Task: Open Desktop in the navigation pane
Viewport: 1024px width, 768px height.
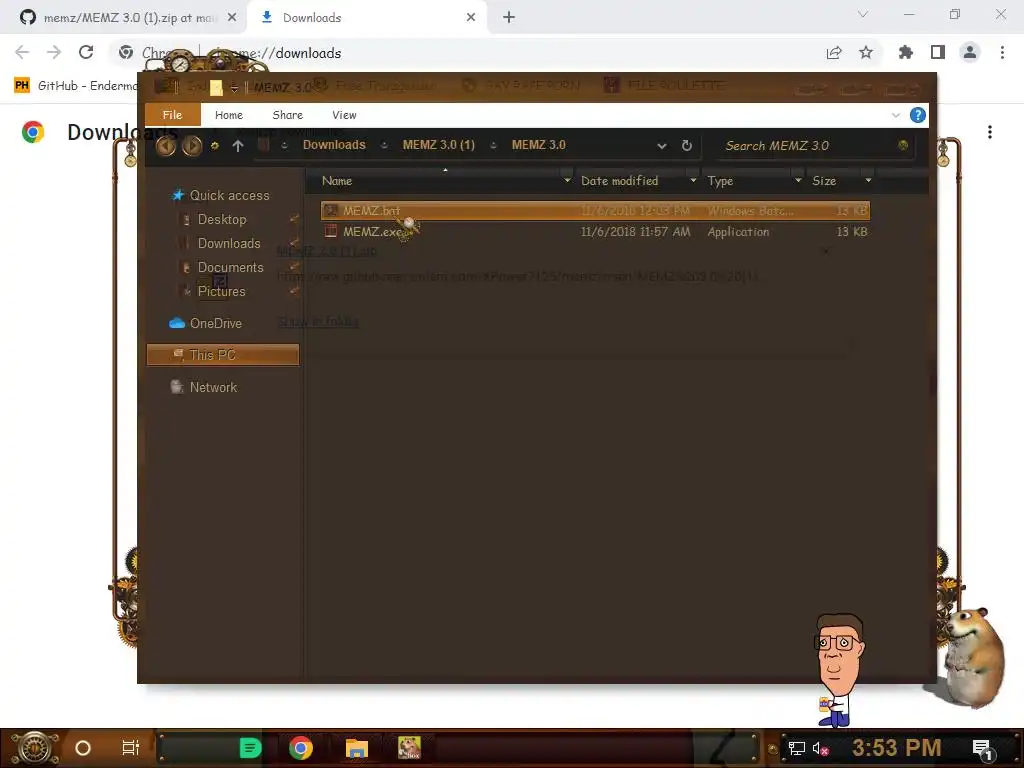Action: (222, 219)
